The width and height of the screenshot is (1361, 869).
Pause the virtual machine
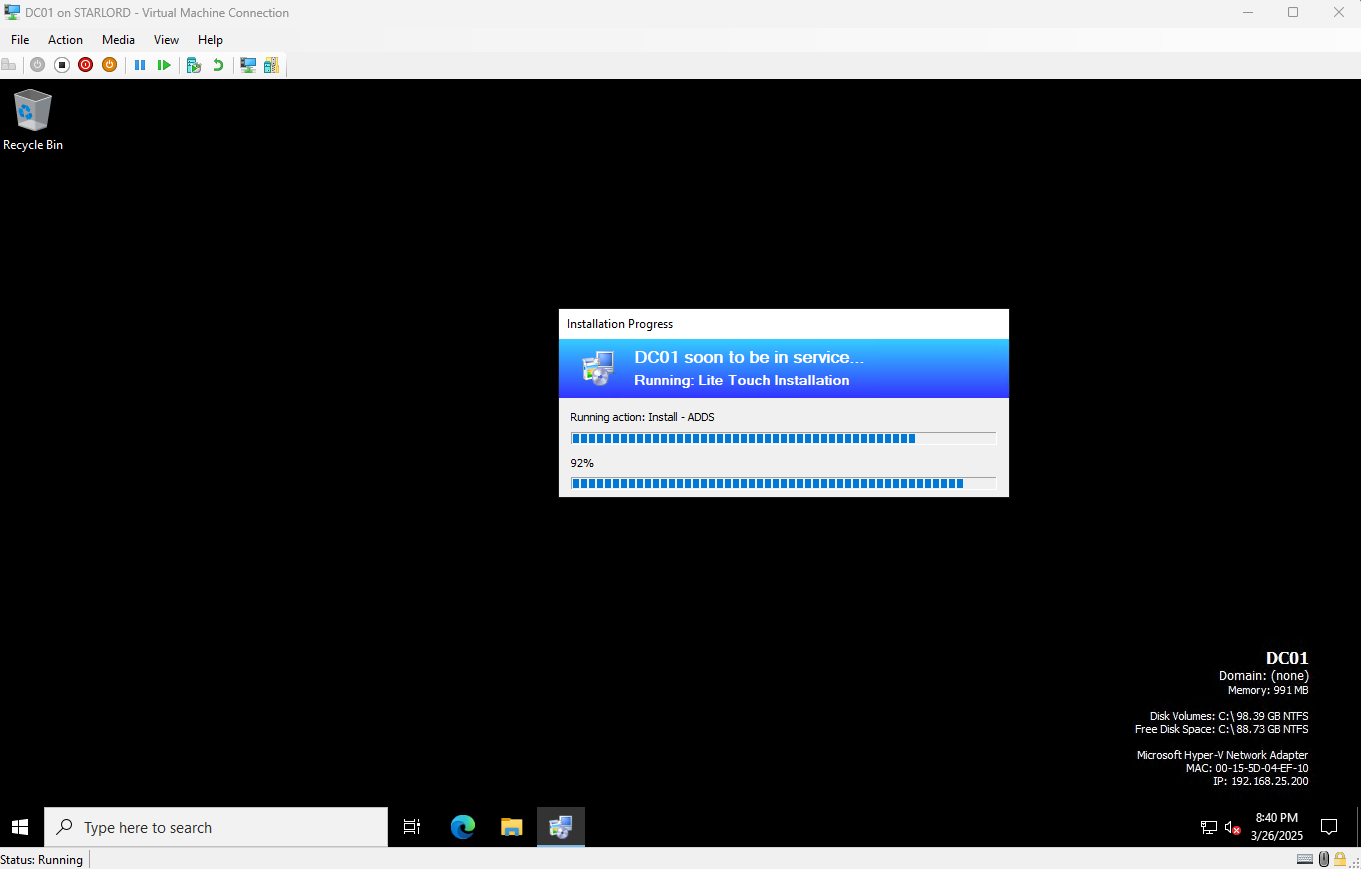coord(140,65)
